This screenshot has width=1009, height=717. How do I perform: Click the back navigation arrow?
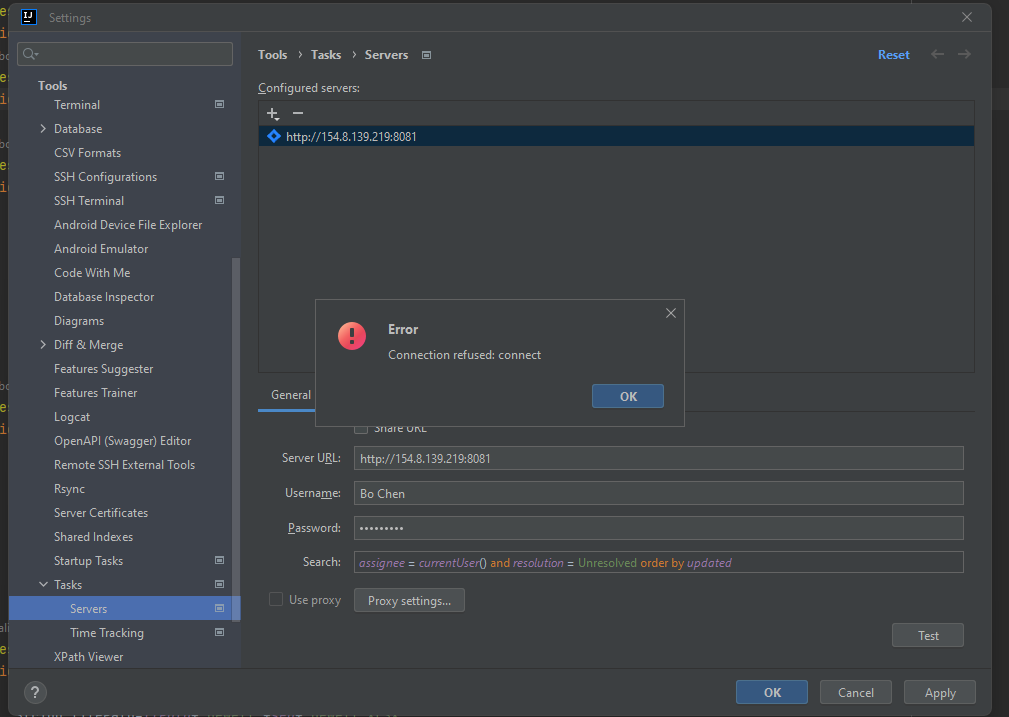click(937, 54)
